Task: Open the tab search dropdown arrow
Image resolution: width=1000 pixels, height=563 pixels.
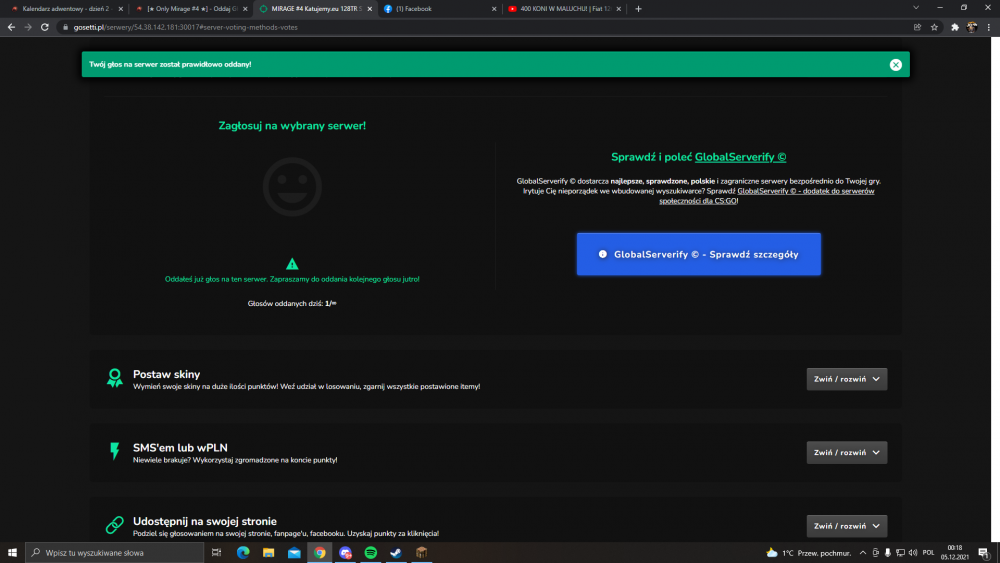Action: tap(916, 8)
